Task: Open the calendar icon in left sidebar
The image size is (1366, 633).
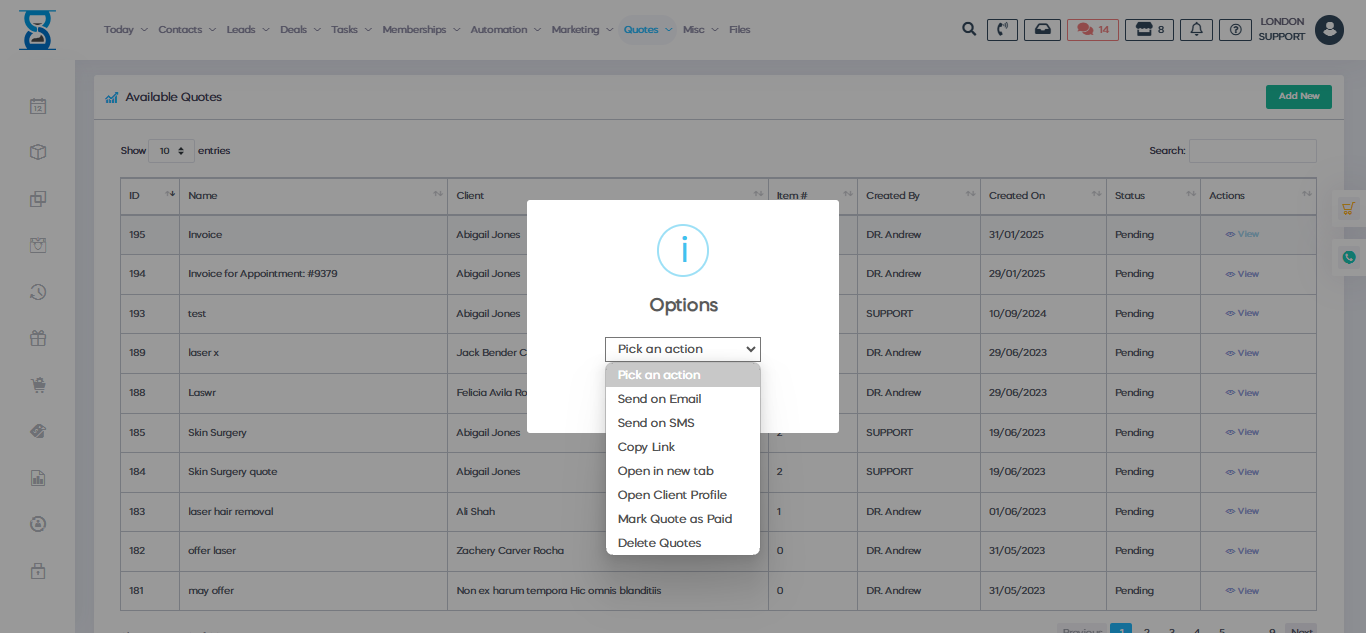Action: tap(38, 106)
